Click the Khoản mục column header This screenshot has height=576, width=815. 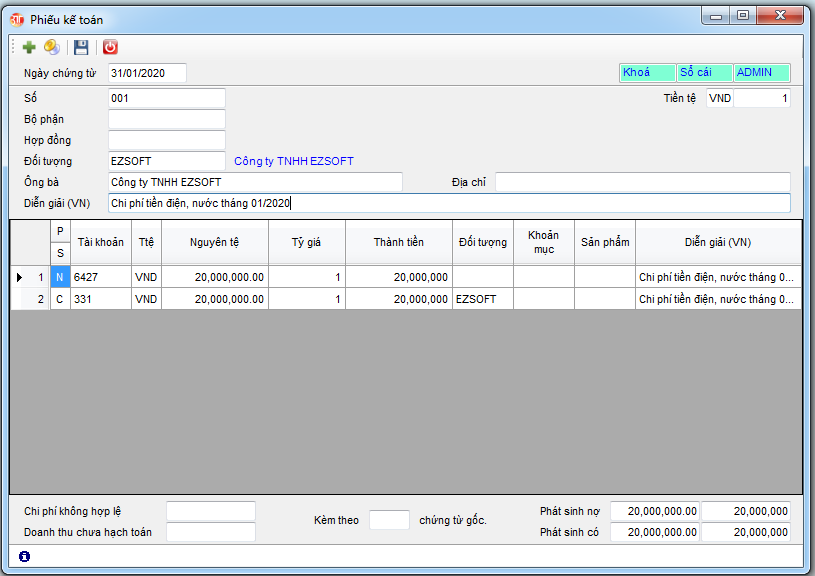click(544, 242)
